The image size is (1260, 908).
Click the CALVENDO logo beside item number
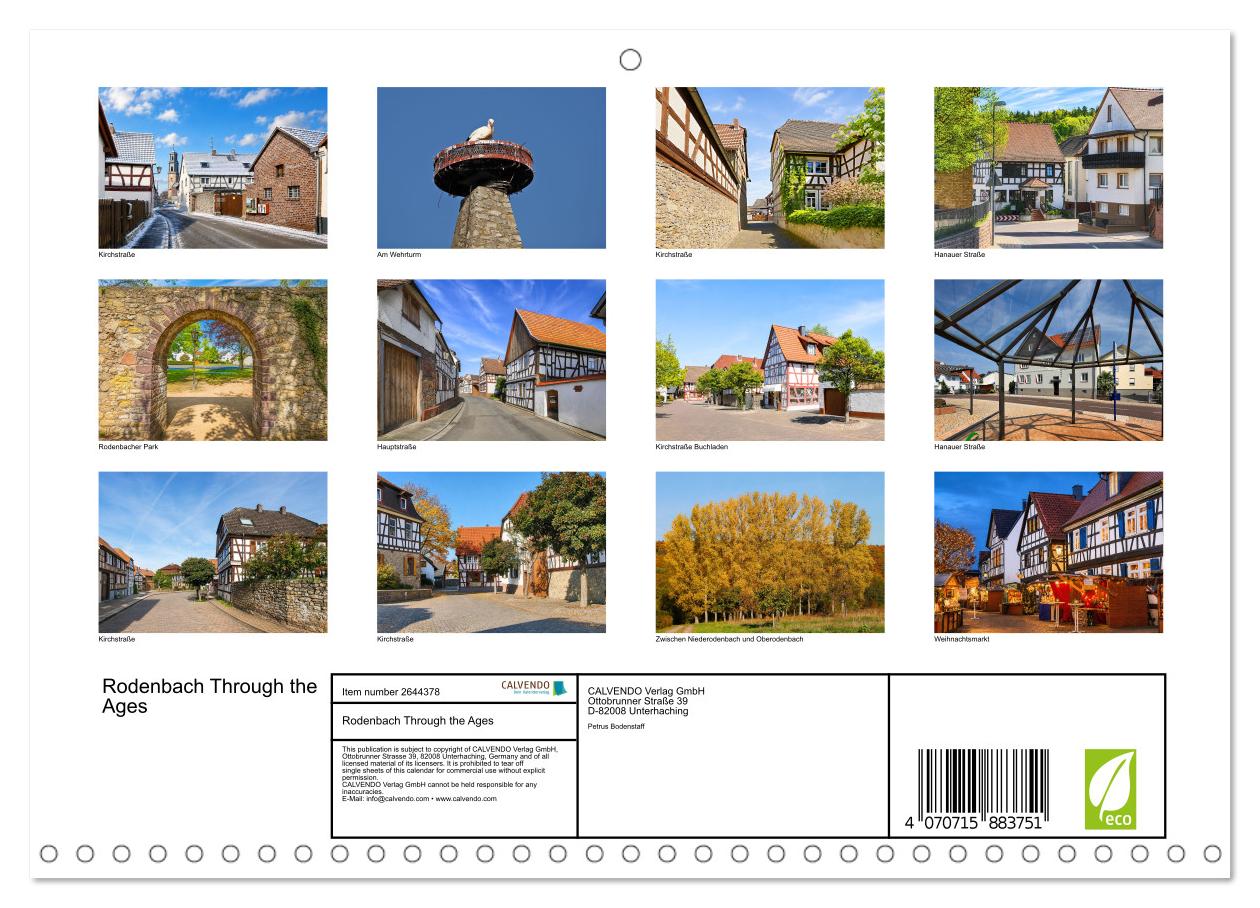(x=533, y=688)
